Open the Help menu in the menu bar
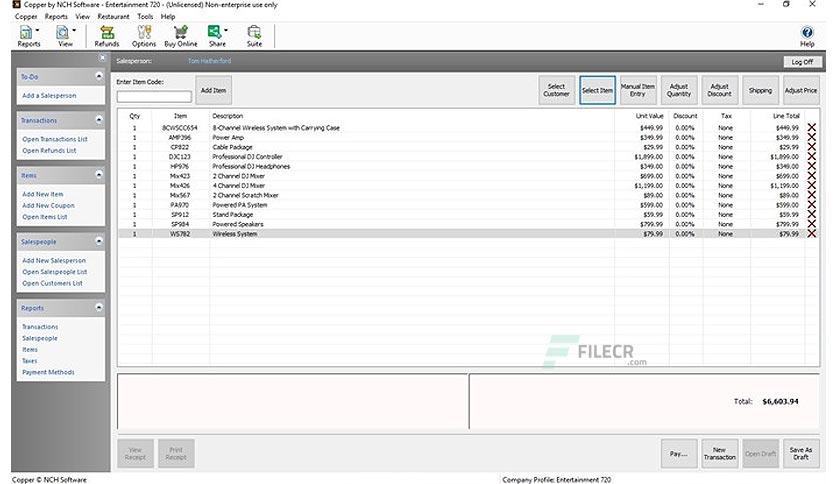Screen dimensions: 836x484 tap(168, 17)
